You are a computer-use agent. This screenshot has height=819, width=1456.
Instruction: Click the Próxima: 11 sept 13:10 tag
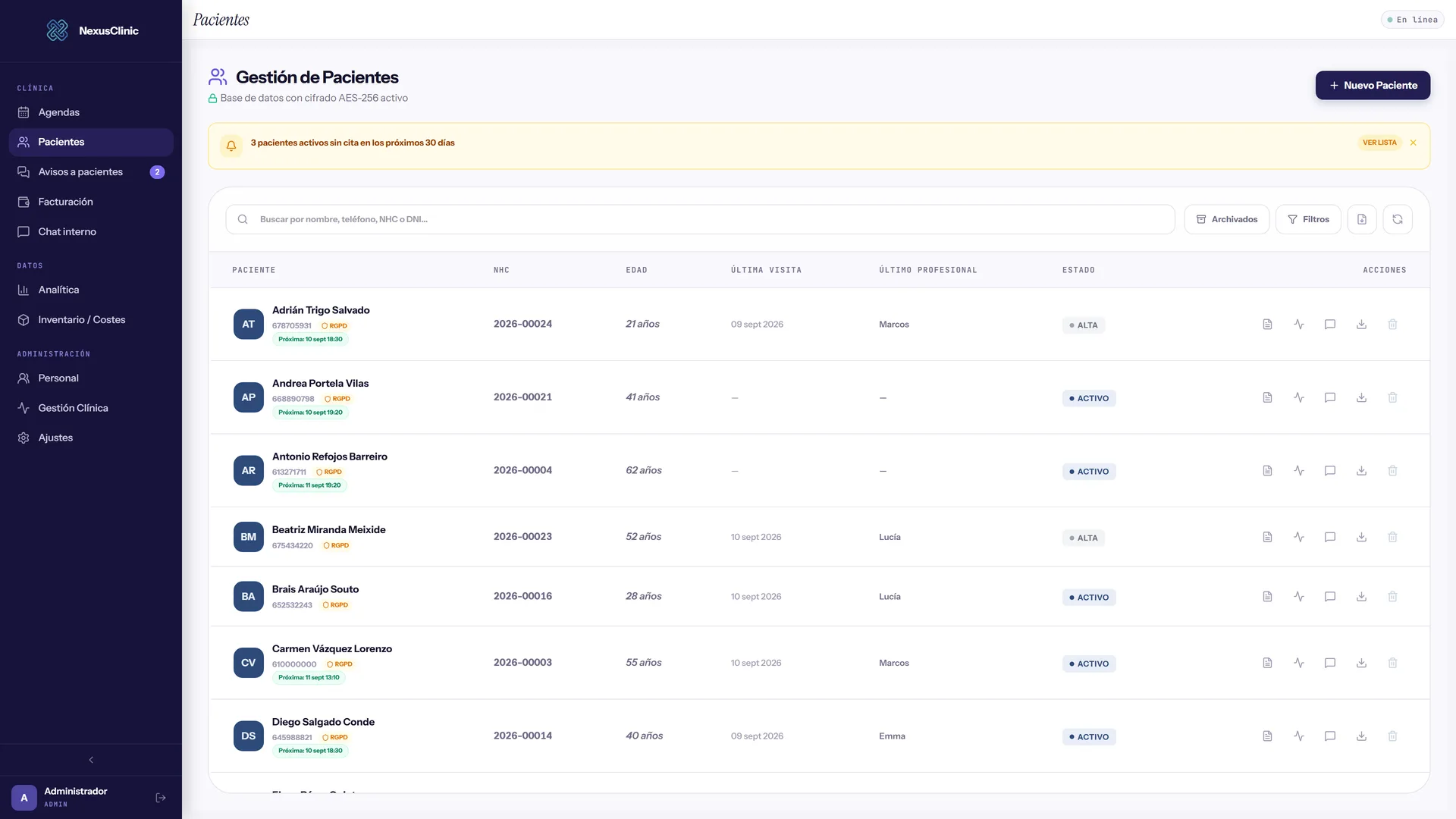pos(309,678)
